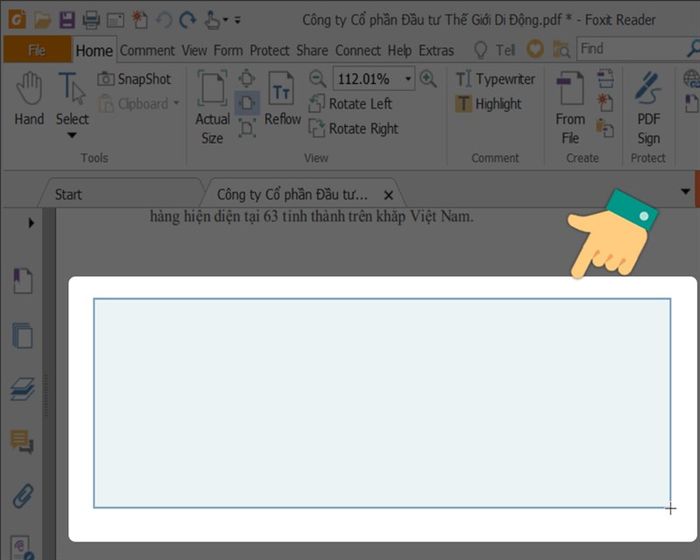
Task: Open the Attachments paperclip panel
Action: click(x=23, y=496)
